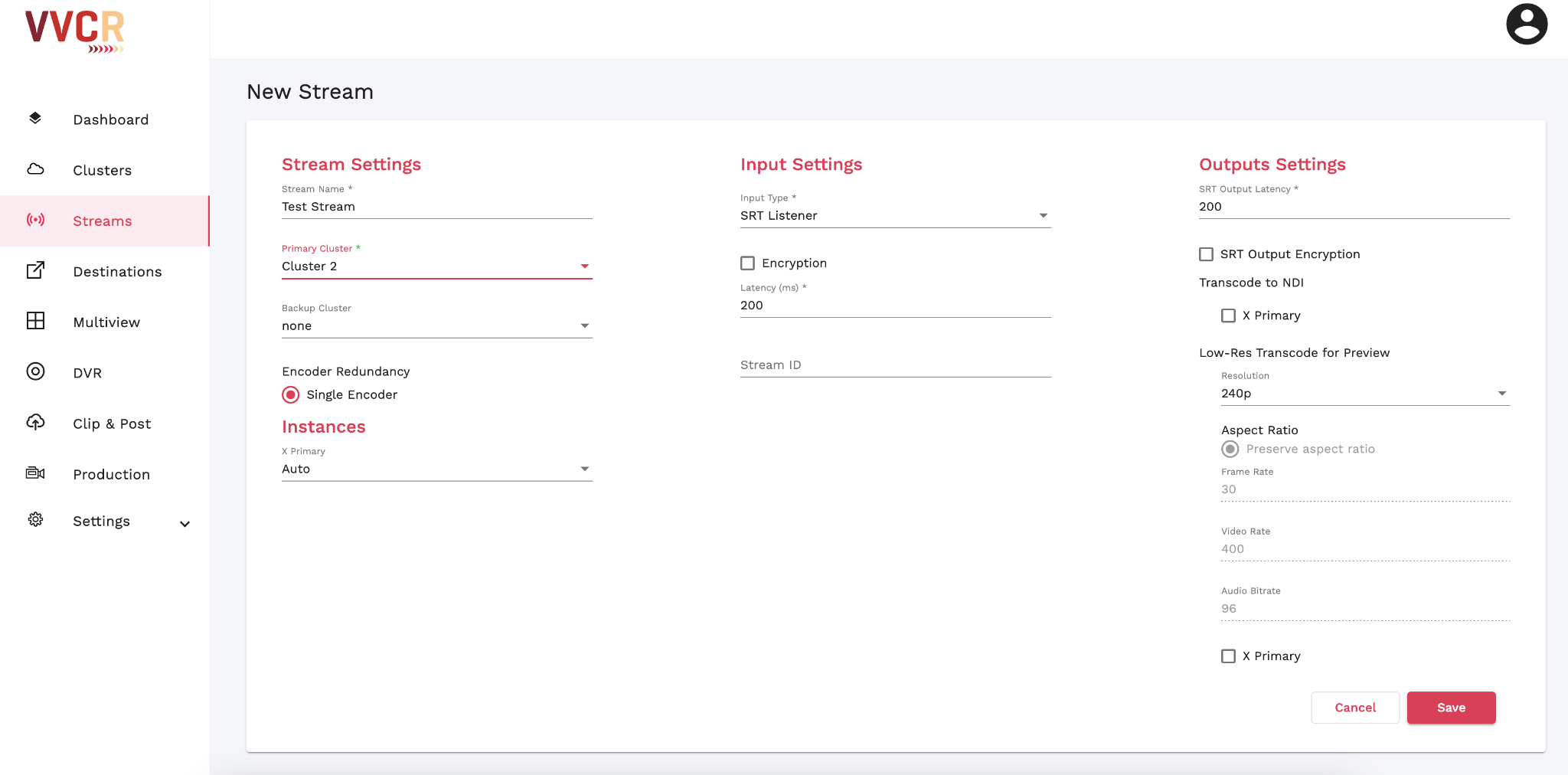Image resolution: width=1568 pixels, height=775 pixels.
Task: Click the Dashboard layers icon in sidebar
Action: [x=35, y=119]
